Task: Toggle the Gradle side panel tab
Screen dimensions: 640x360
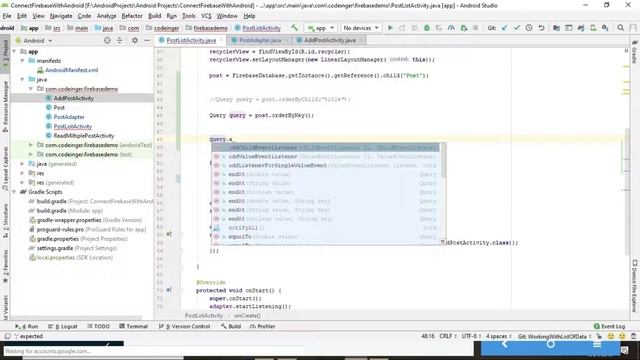Action: tap(635, 52)
